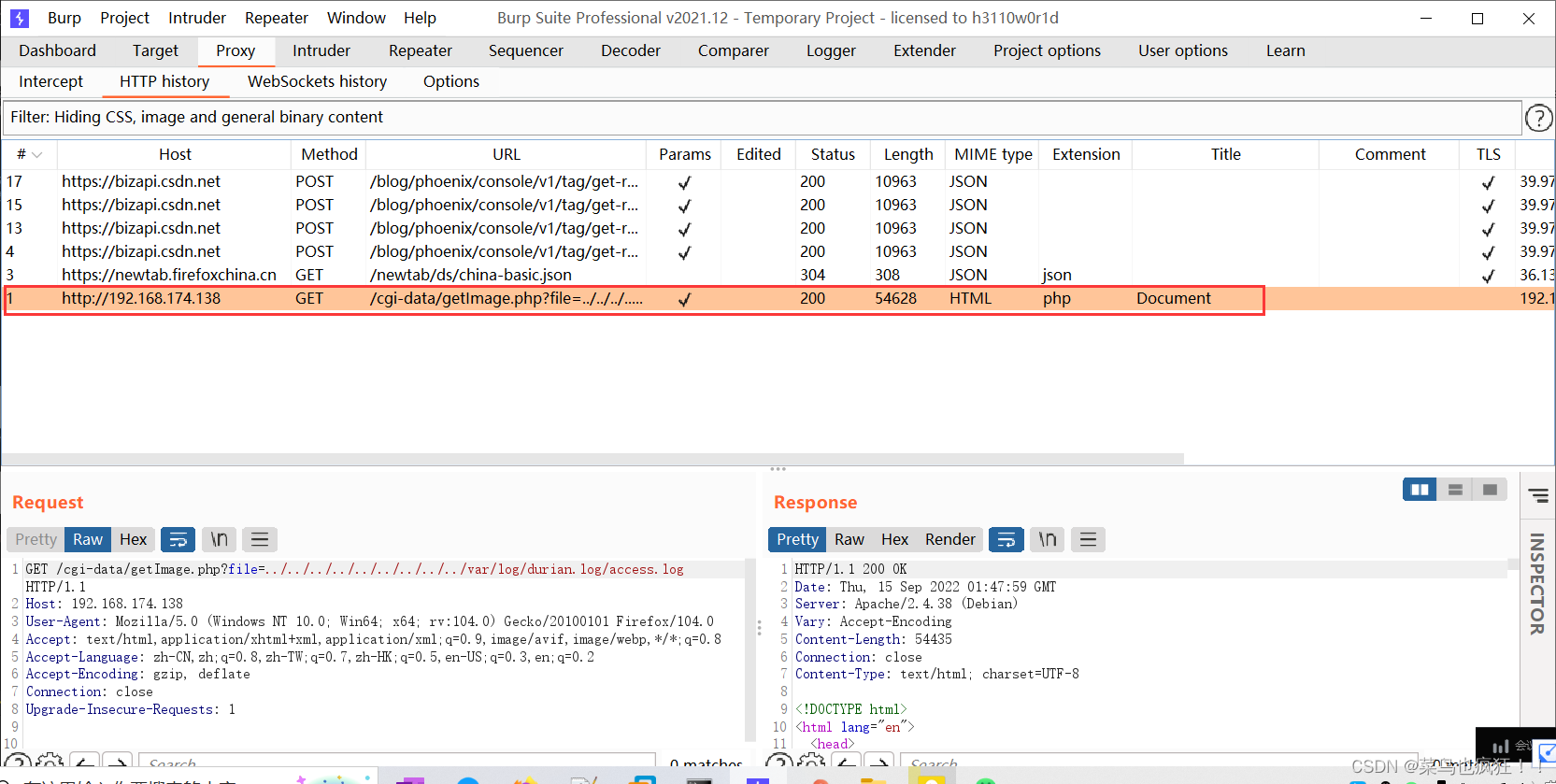The image size is (1556, 784).
Task: Open the Burp menu
Action: coord(64,18)
